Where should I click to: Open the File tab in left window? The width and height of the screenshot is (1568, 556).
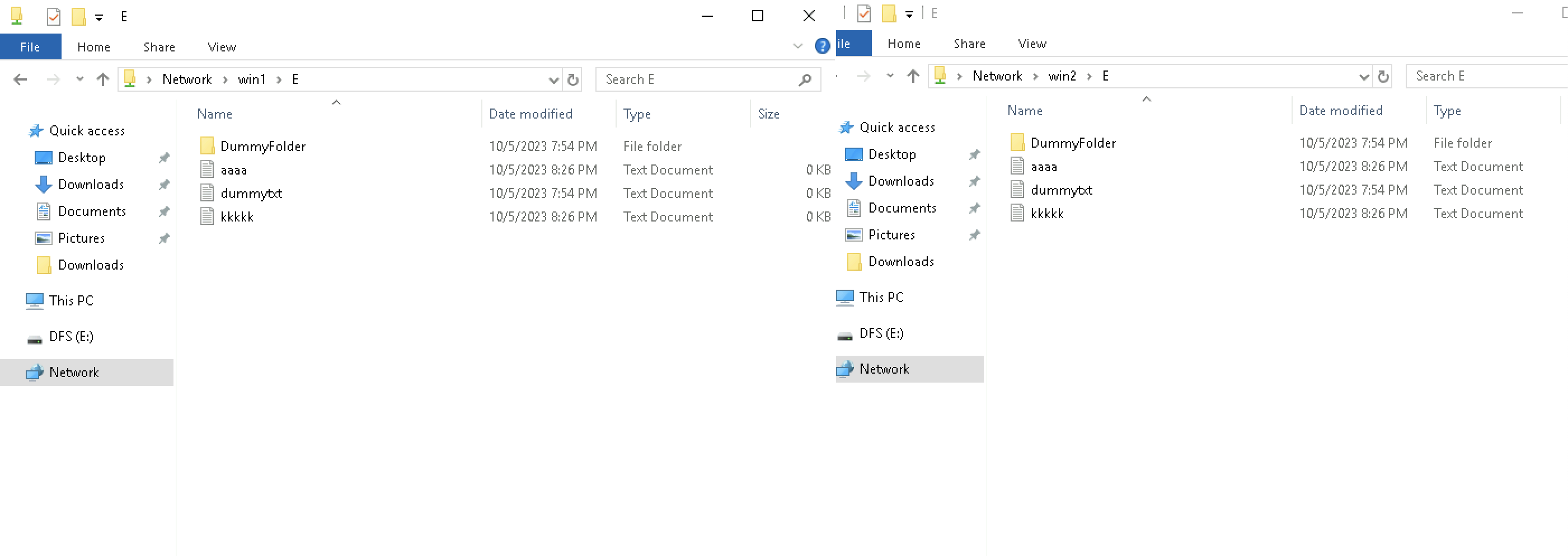[30, 47]
